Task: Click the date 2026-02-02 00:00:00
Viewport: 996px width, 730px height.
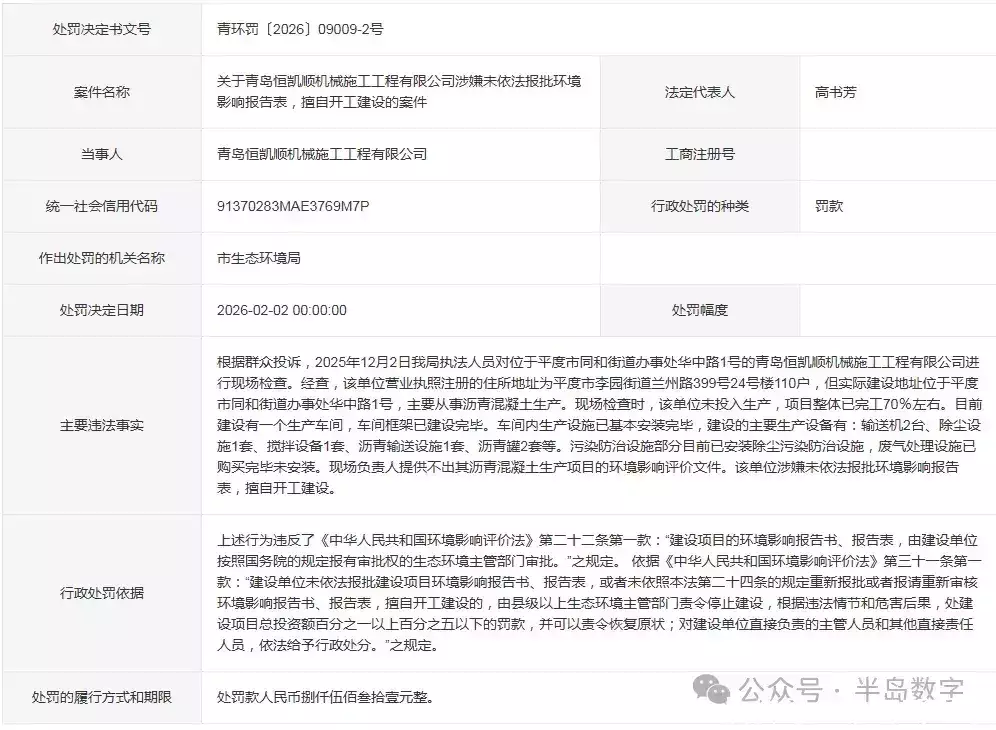Action: (281, 310)
